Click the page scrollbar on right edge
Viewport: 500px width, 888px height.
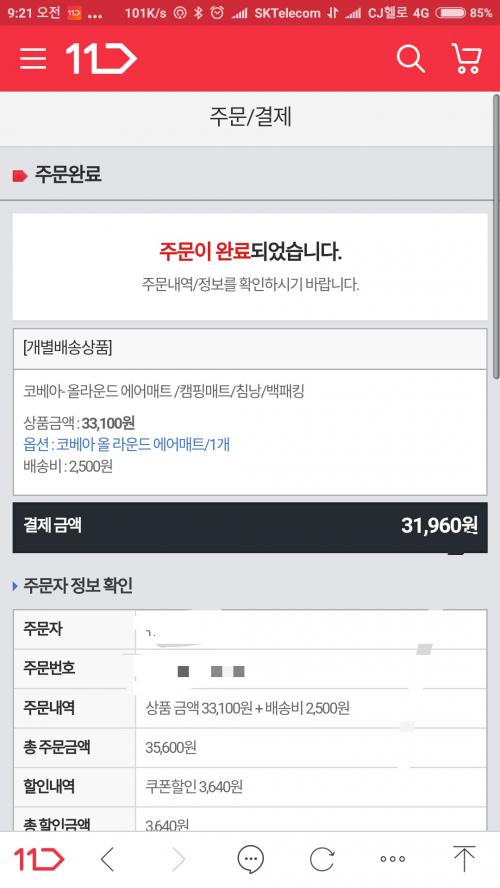496,237
